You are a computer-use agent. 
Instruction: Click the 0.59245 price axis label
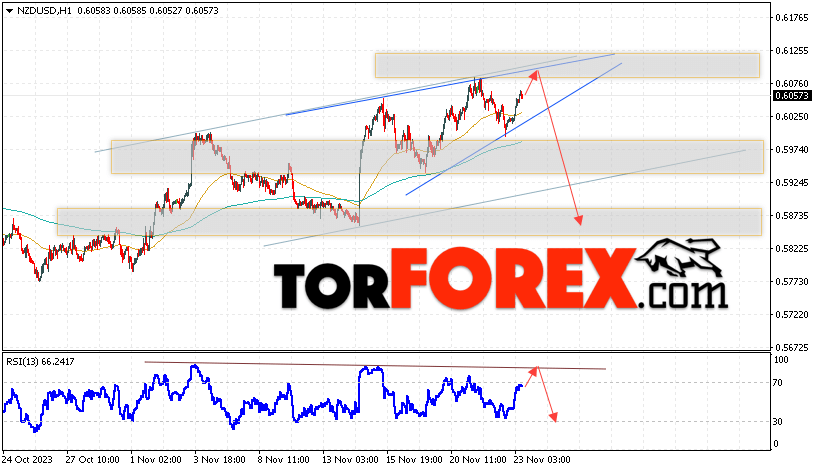pyautogui.click(x=792, y=183)
